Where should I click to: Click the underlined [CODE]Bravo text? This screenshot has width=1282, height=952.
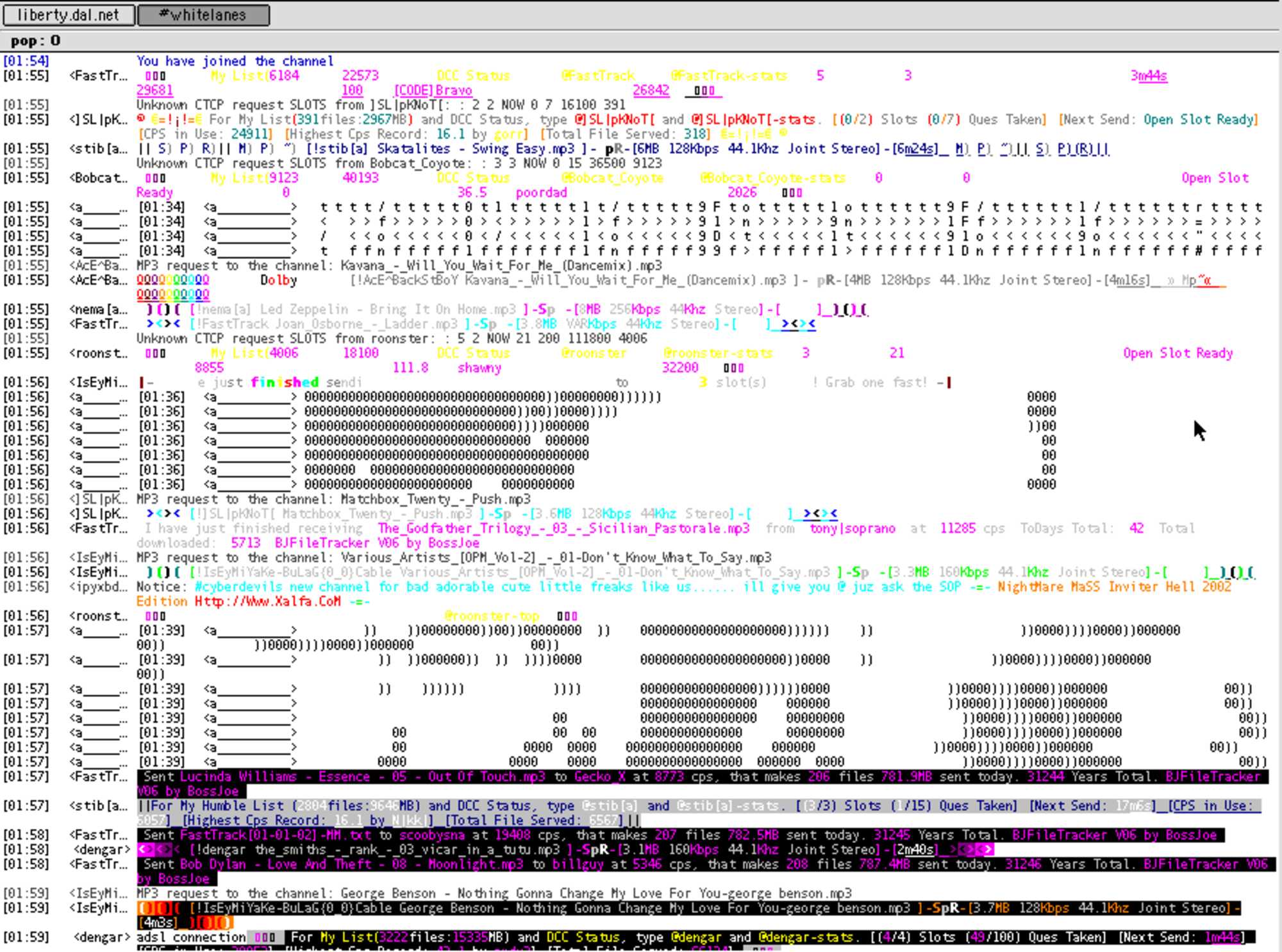(x=433, y=90)
